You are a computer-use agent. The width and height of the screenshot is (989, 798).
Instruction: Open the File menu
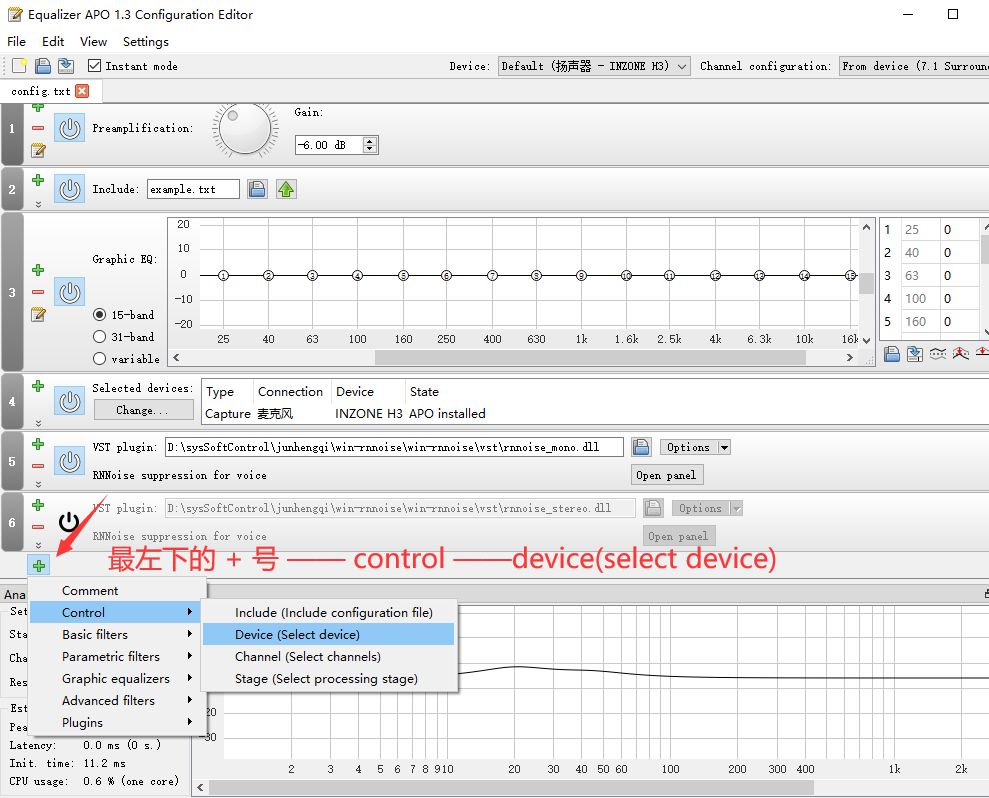point(16,42)
